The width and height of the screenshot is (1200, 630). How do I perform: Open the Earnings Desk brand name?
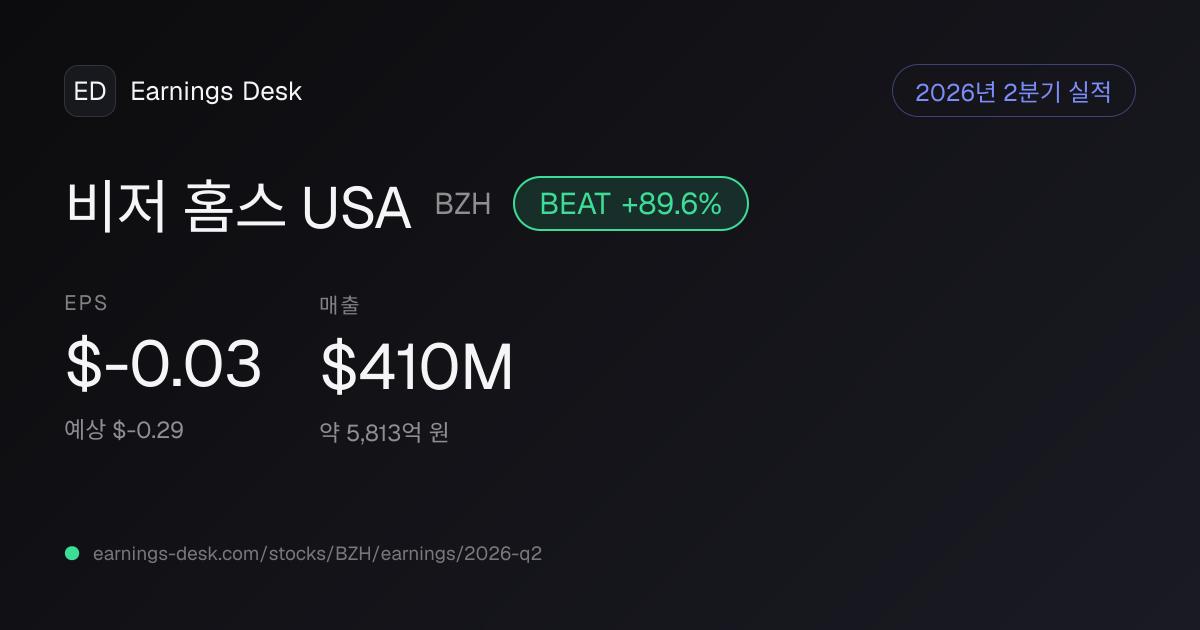216,91
